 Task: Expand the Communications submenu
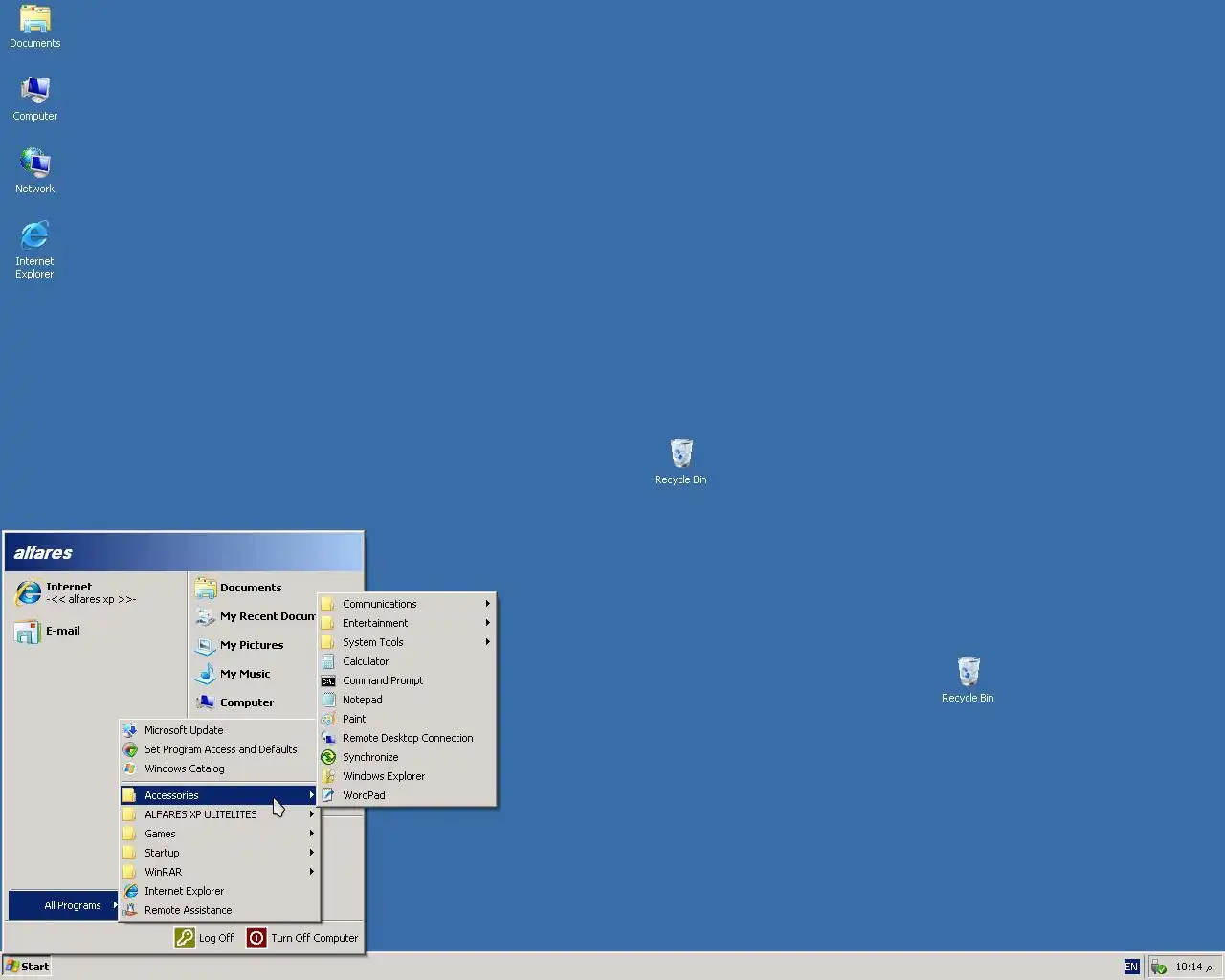(x=407, y=604)
